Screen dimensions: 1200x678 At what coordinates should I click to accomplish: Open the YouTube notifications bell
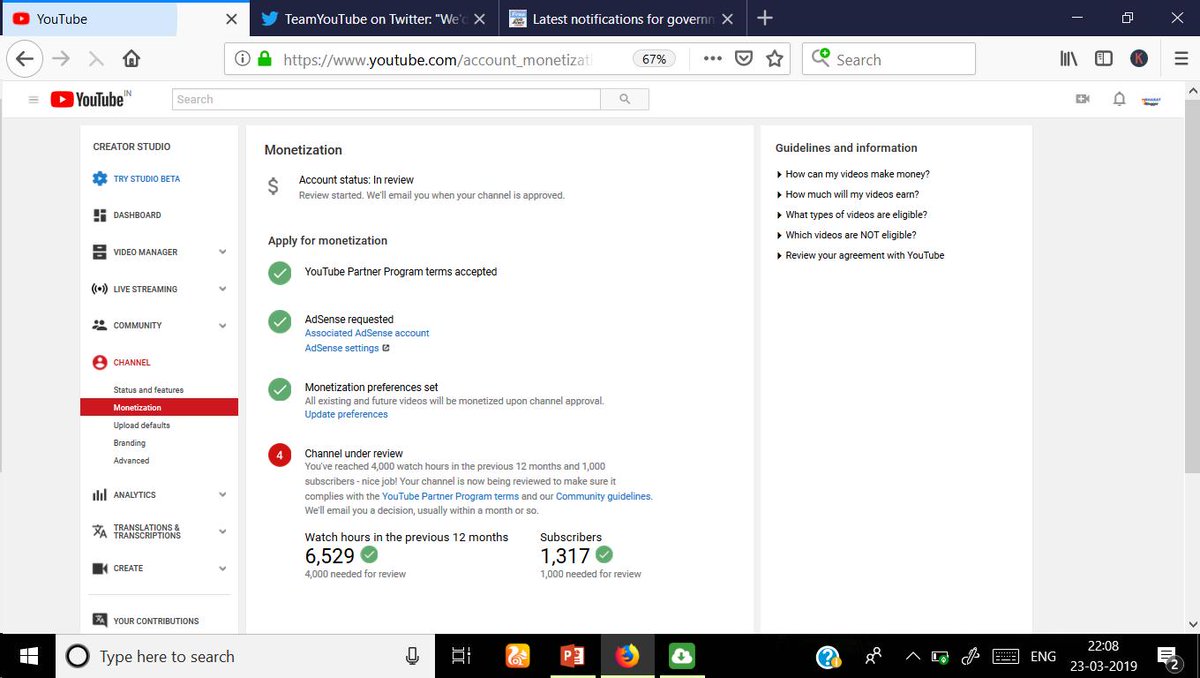[1119, 99]
